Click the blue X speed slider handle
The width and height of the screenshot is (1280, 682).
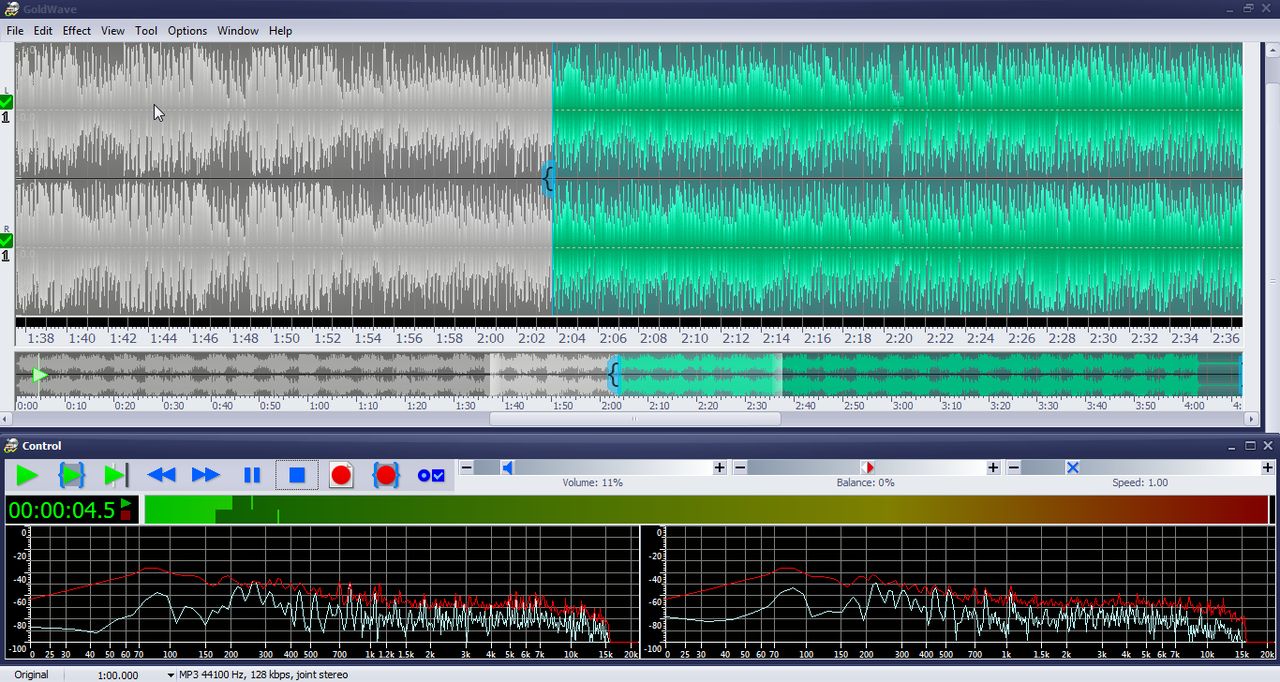click(1073, 468)
